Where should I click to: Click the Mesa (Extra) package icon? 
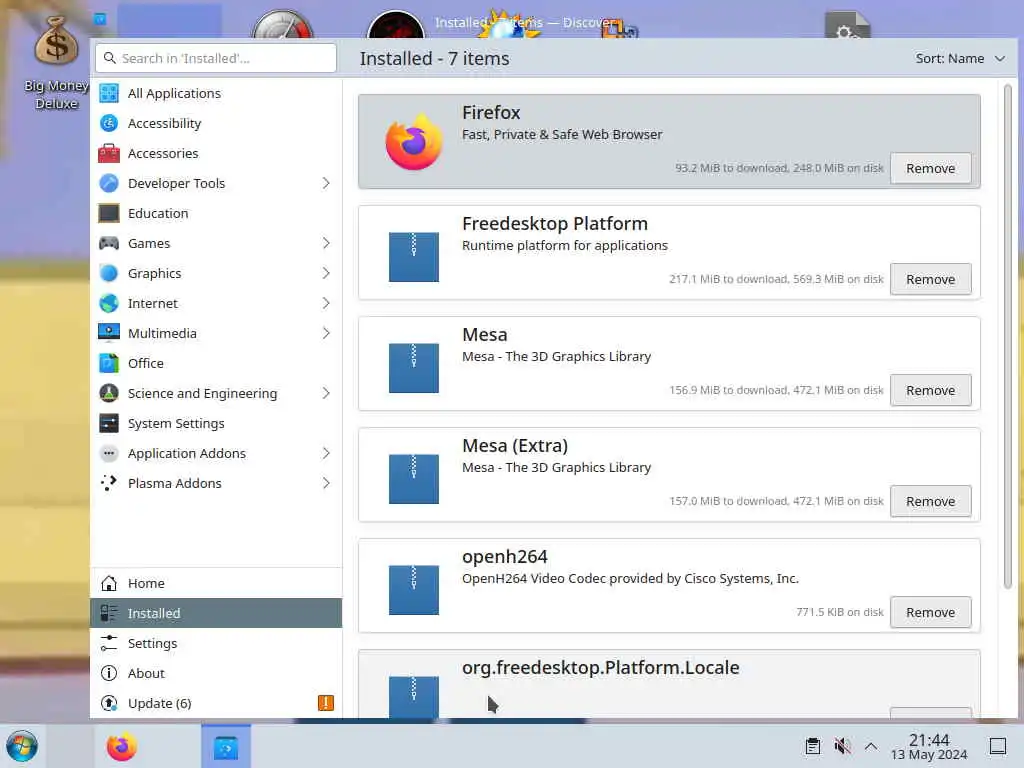coord(413,479)
